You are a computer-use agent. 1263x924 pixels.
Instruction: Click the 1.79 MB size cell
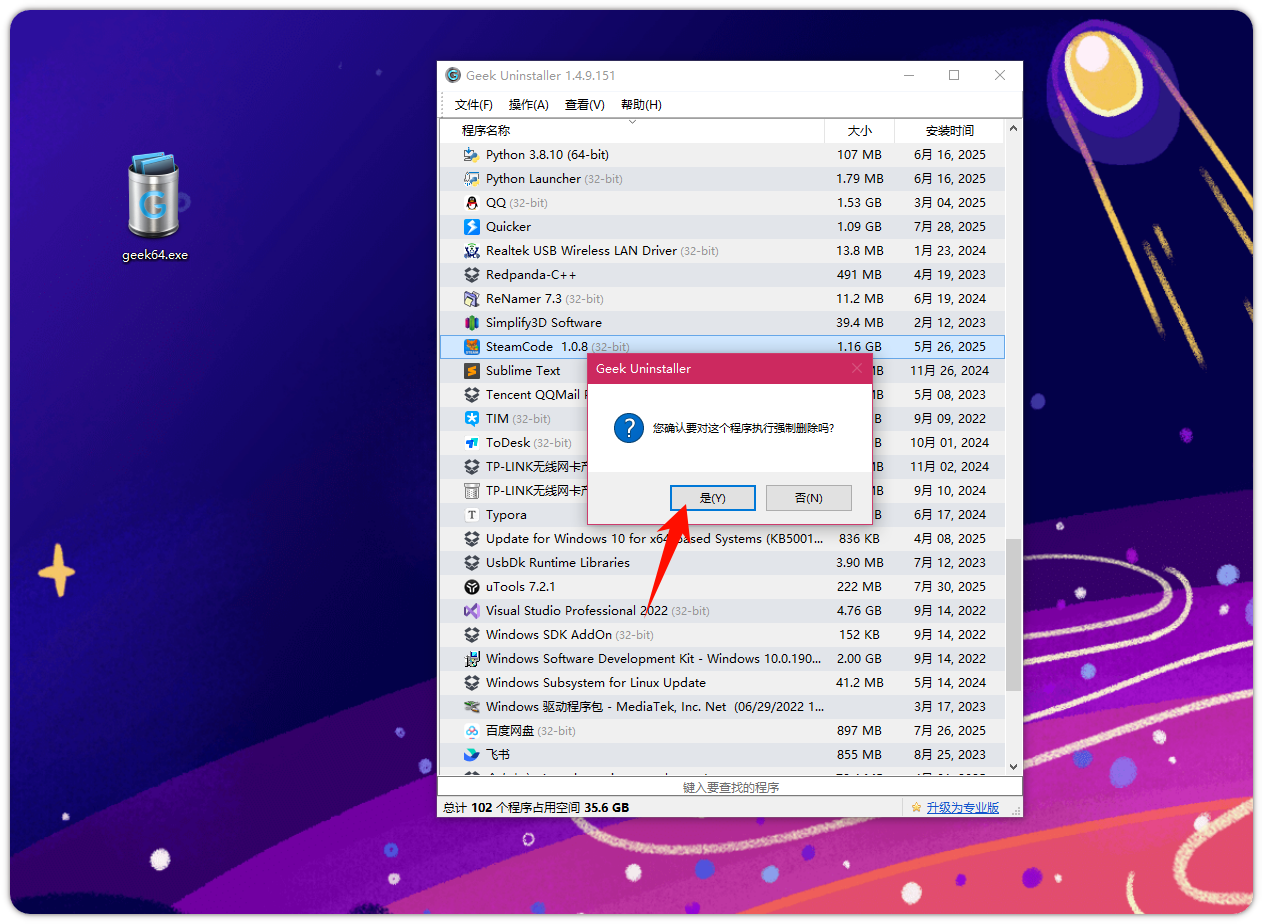859,179
